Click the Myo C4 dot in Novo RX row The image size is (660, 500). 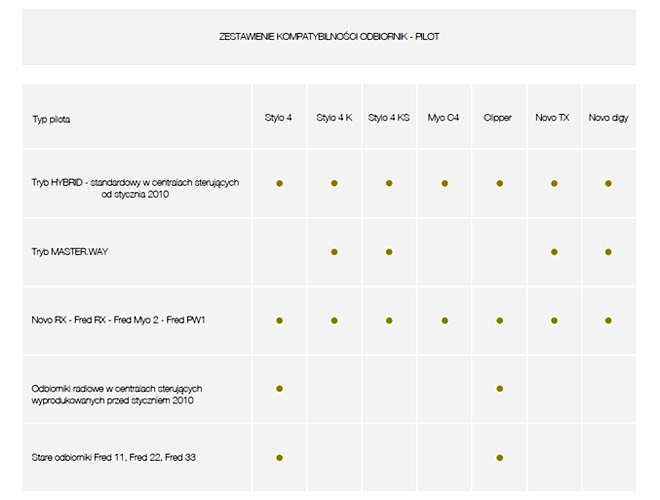click(x=444, y=321)
